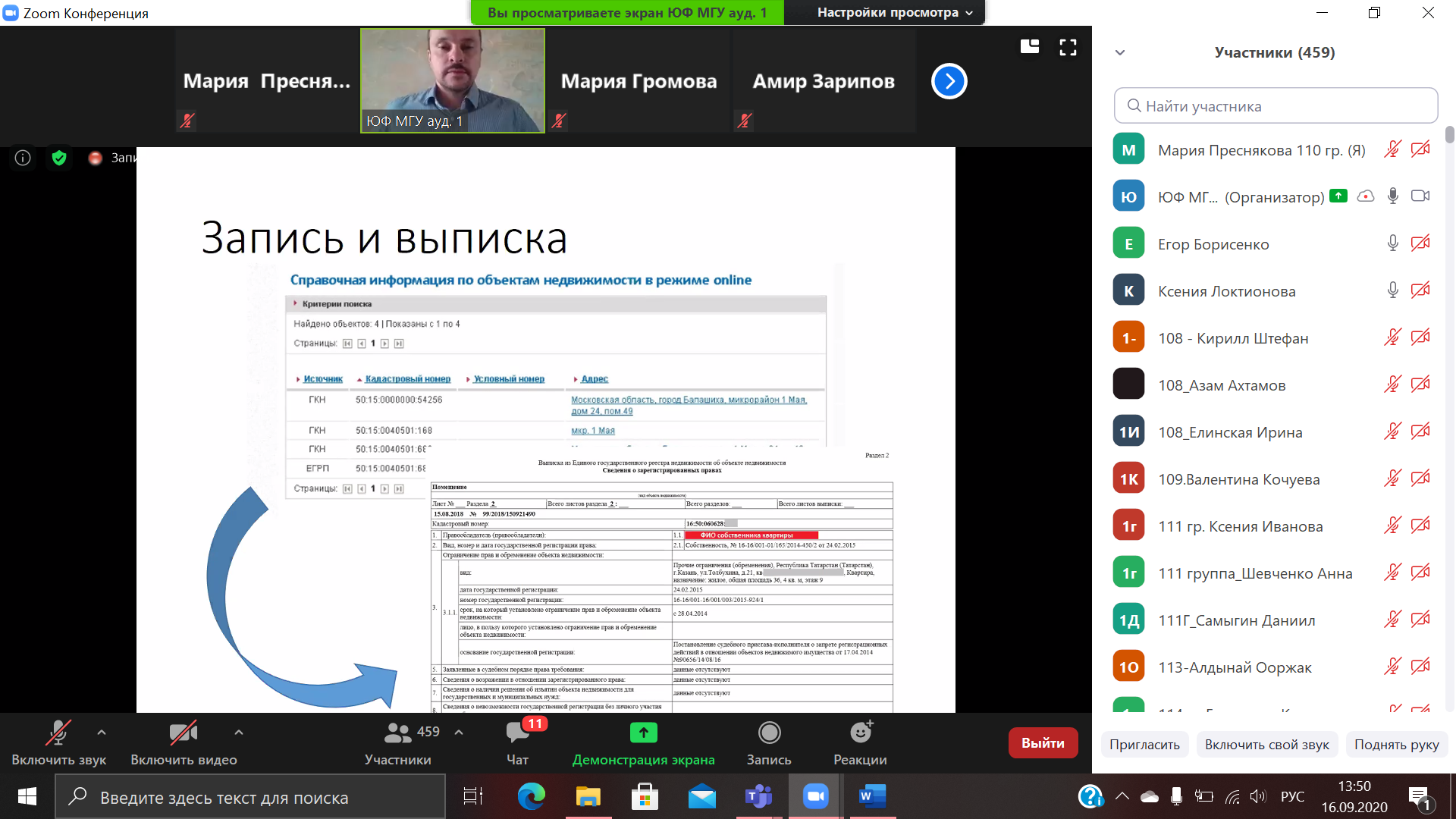The width and height of the screenshot is (1456, 819).
Task: Open audio options arrow next to Включить звук
Action: pos(102,733)
